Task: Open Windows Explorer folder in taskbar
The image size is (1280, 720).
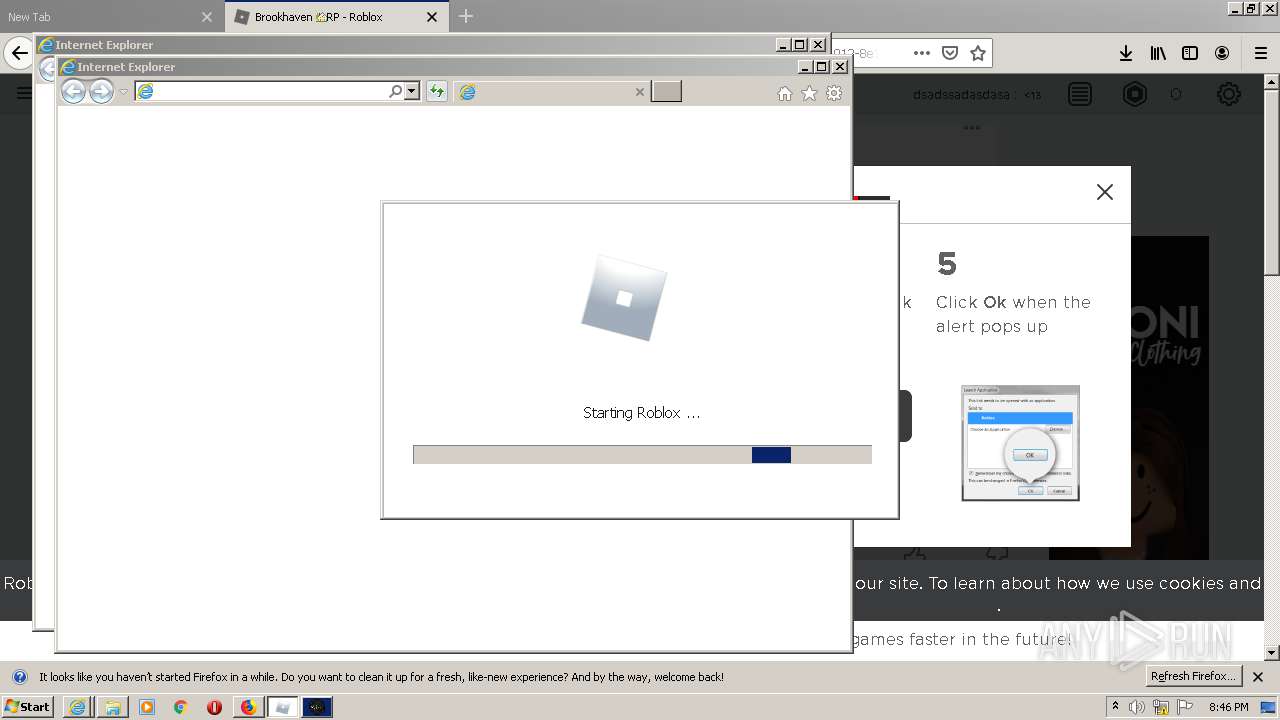Action: click(x=112, y=707)
